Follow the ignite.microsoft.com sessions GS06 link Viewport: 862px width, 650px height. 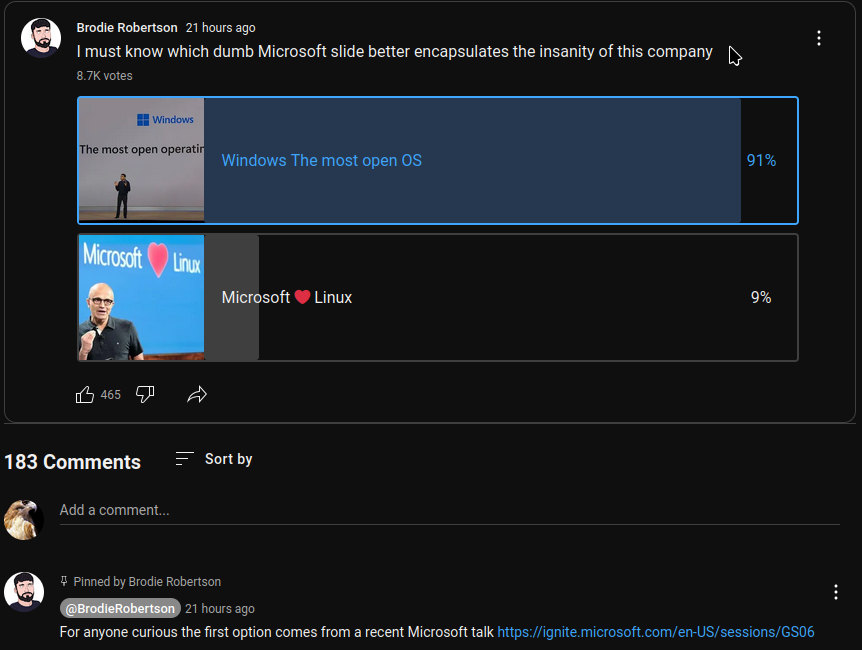point(655,632)
